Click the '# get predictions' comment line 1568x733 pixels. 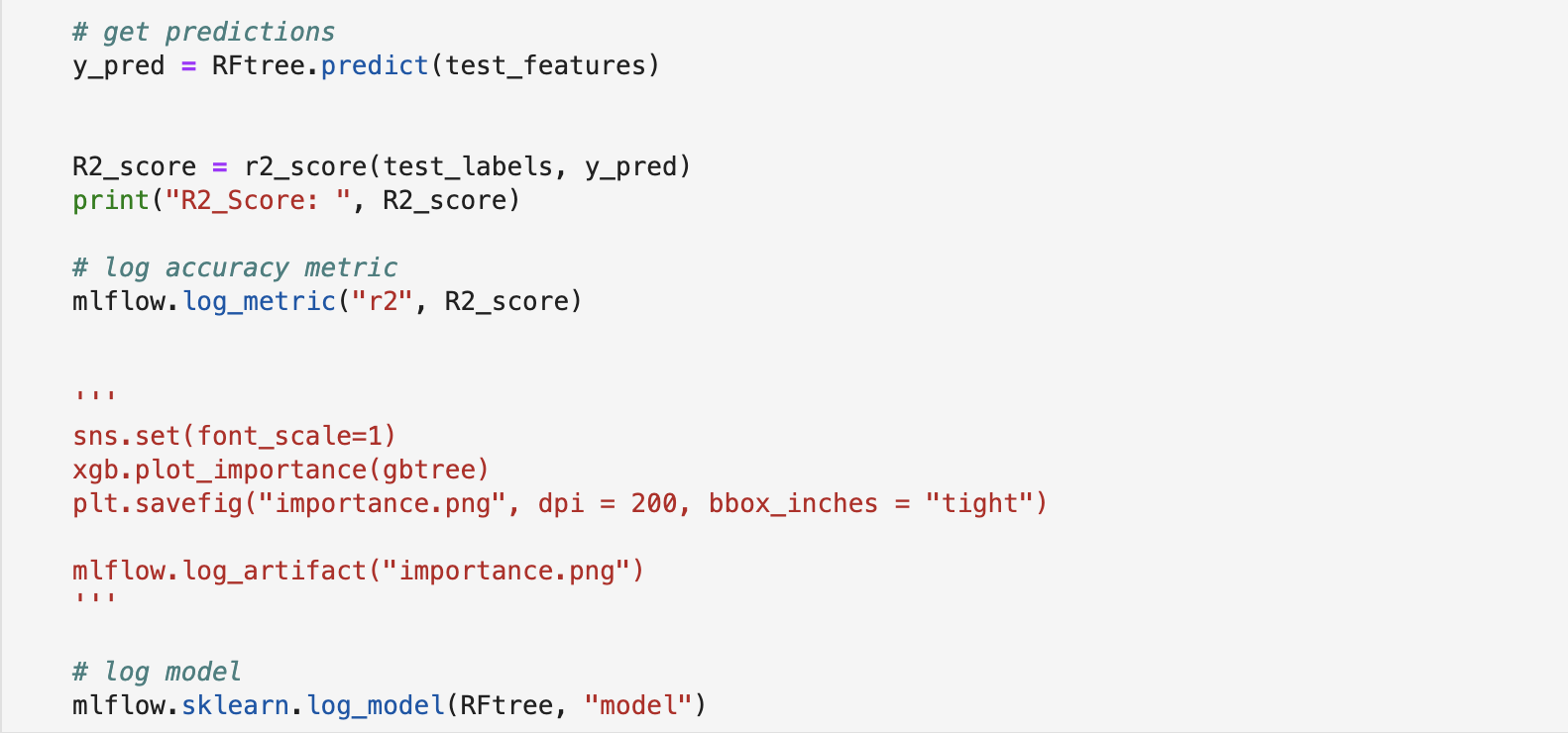click(203, 32)
